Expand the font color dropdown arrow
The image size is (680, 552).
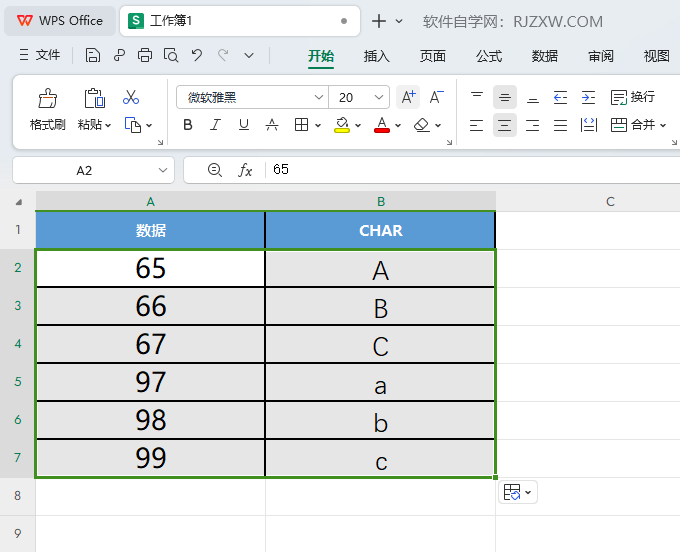pos(398,126)
